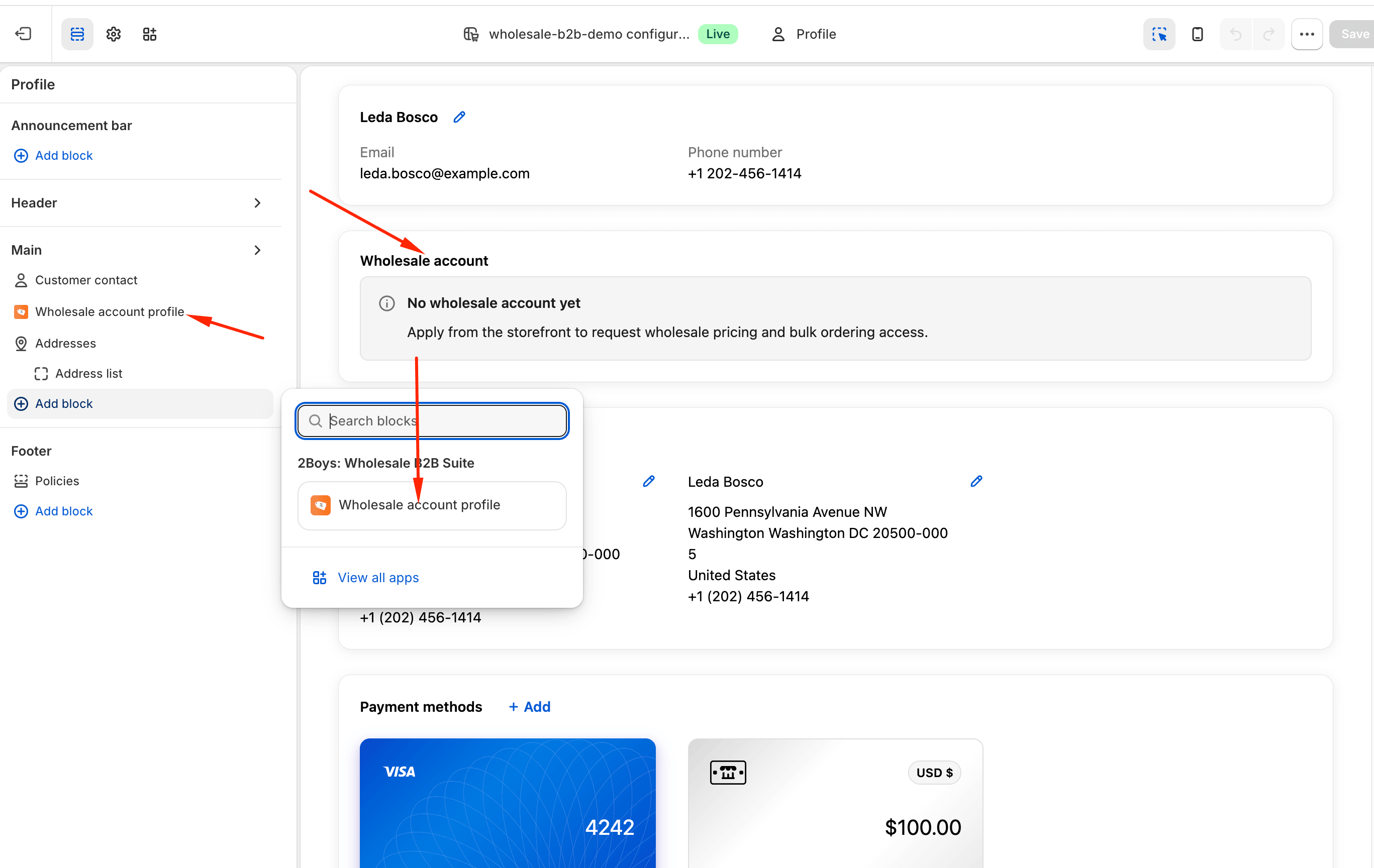Edit Leda Bosco address pencil icon
Image resolution: width=1374 pixels, height=868 pixels.
976,481
